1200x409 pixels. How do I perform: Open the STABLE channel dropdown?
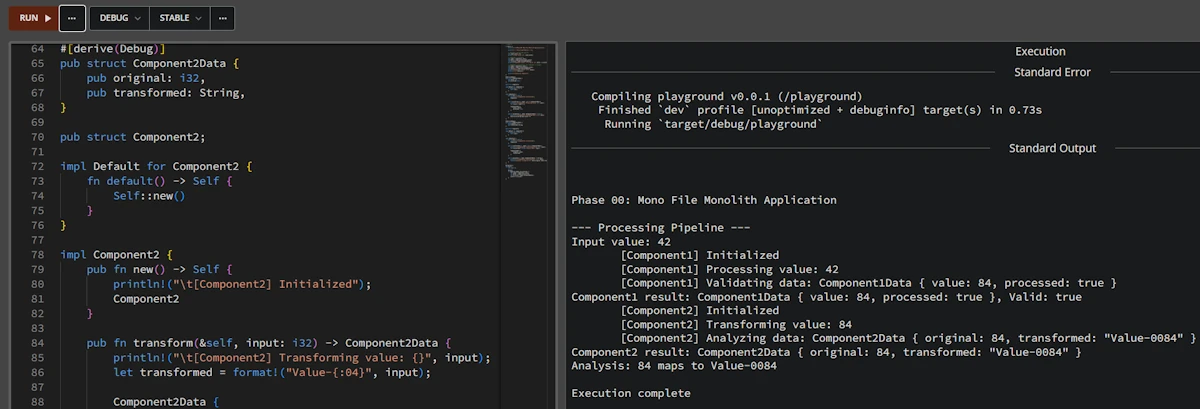(x=180, y=18)
